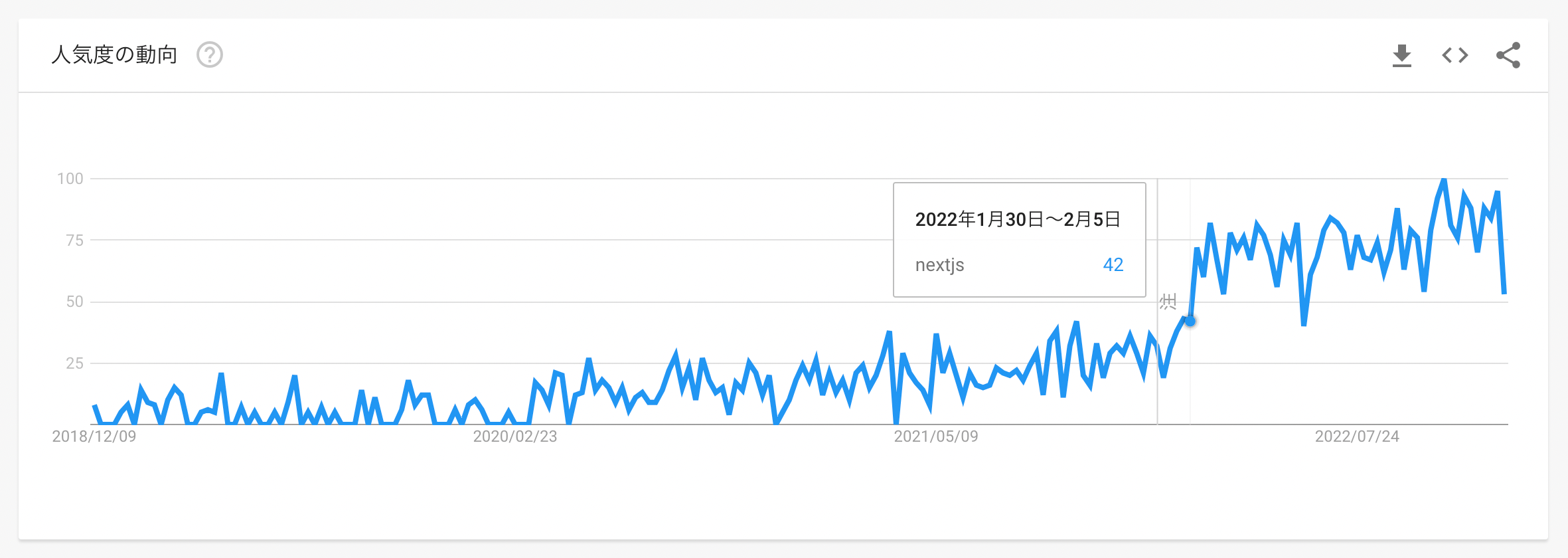Image resolution: width=1568 pixels, height=558 pixels.
Task: Open the help tooltip beside 人気度の動向
Action: click(x=210, y=54)
